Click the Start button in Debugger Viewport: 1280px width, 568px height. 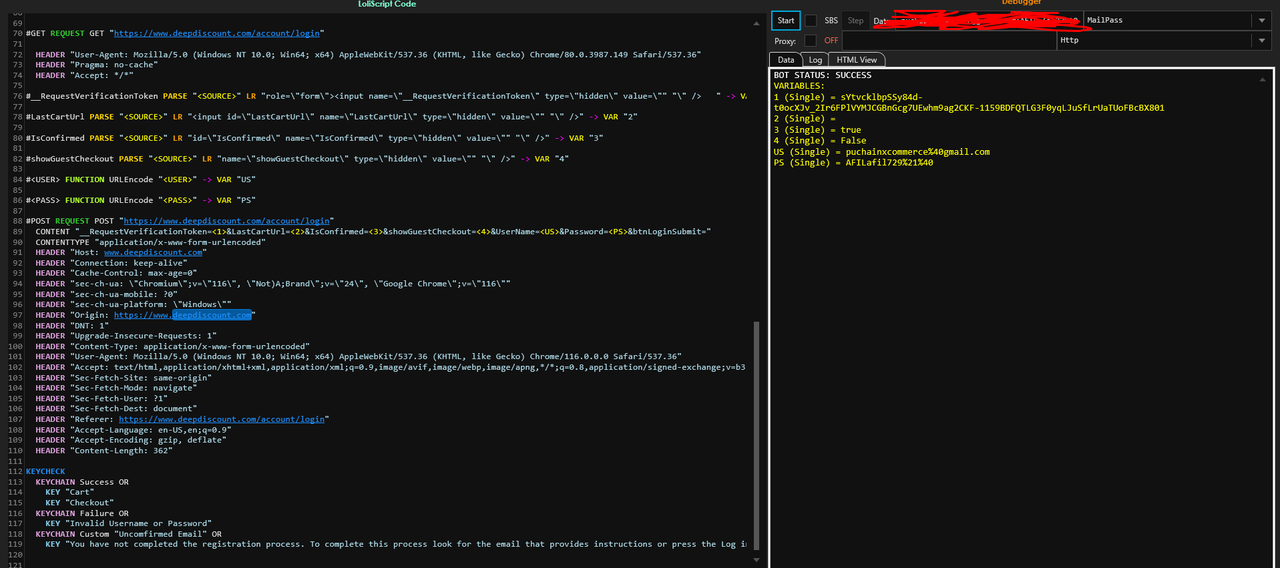(786, 20)
